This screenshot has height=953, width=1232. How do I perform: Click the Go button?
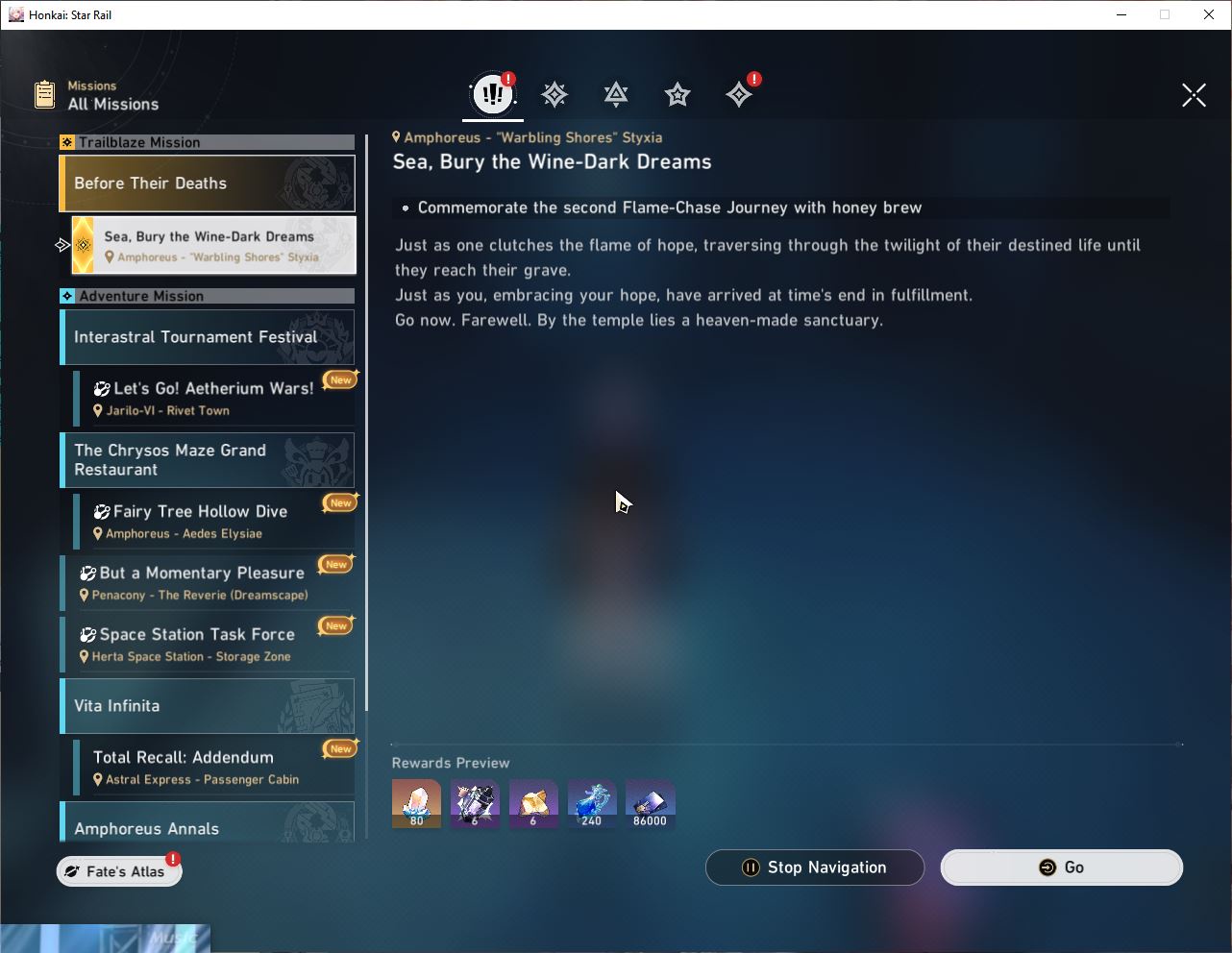click(1062, 867)
